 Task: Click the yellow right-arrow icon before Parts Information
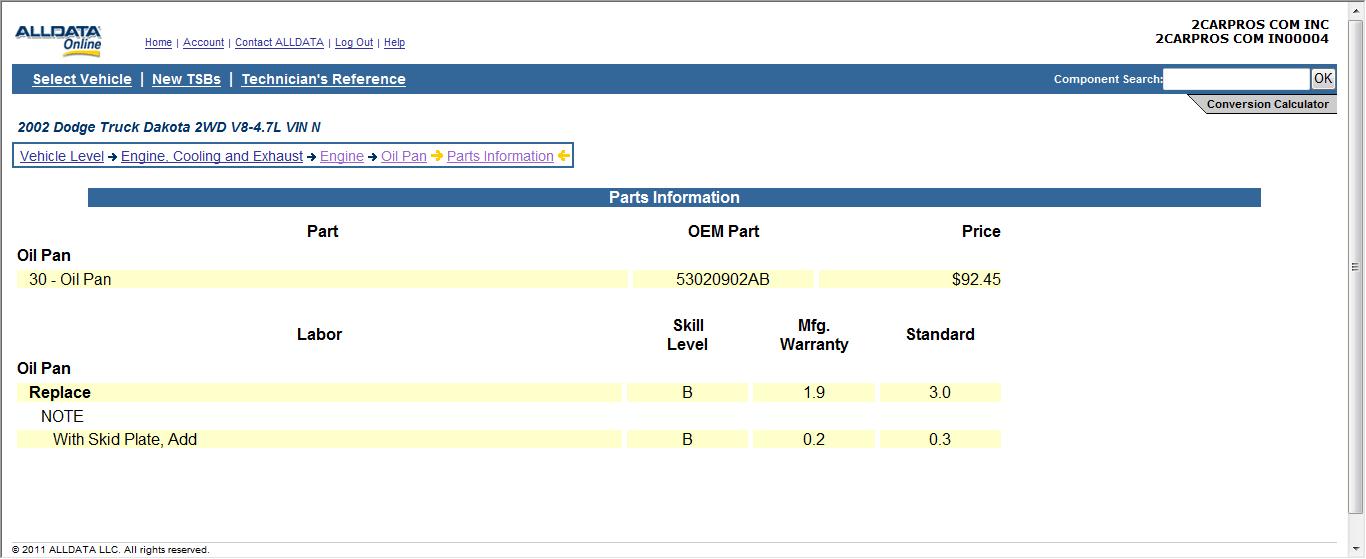437,156
